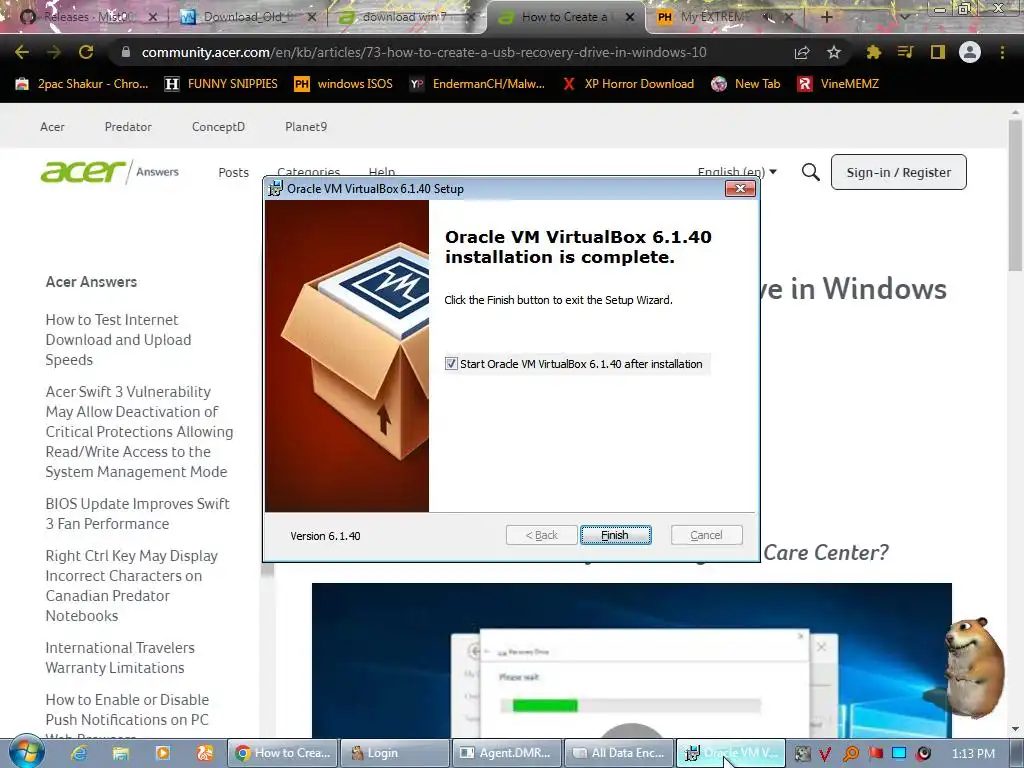Open FUNNY SNIPPIES bookmark
1024x768 pixels.
pyautogui.click(x=221, y=84)
